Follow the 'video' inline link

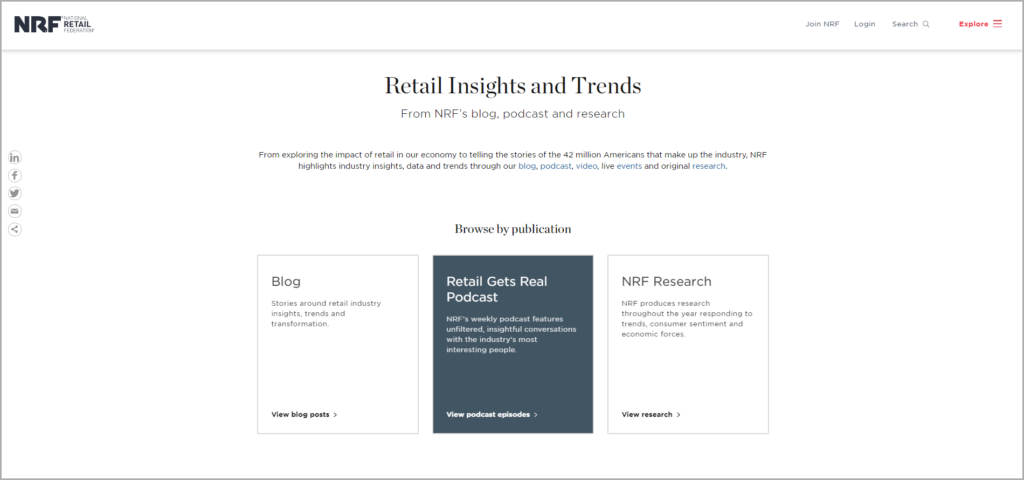tap(586, 167)
